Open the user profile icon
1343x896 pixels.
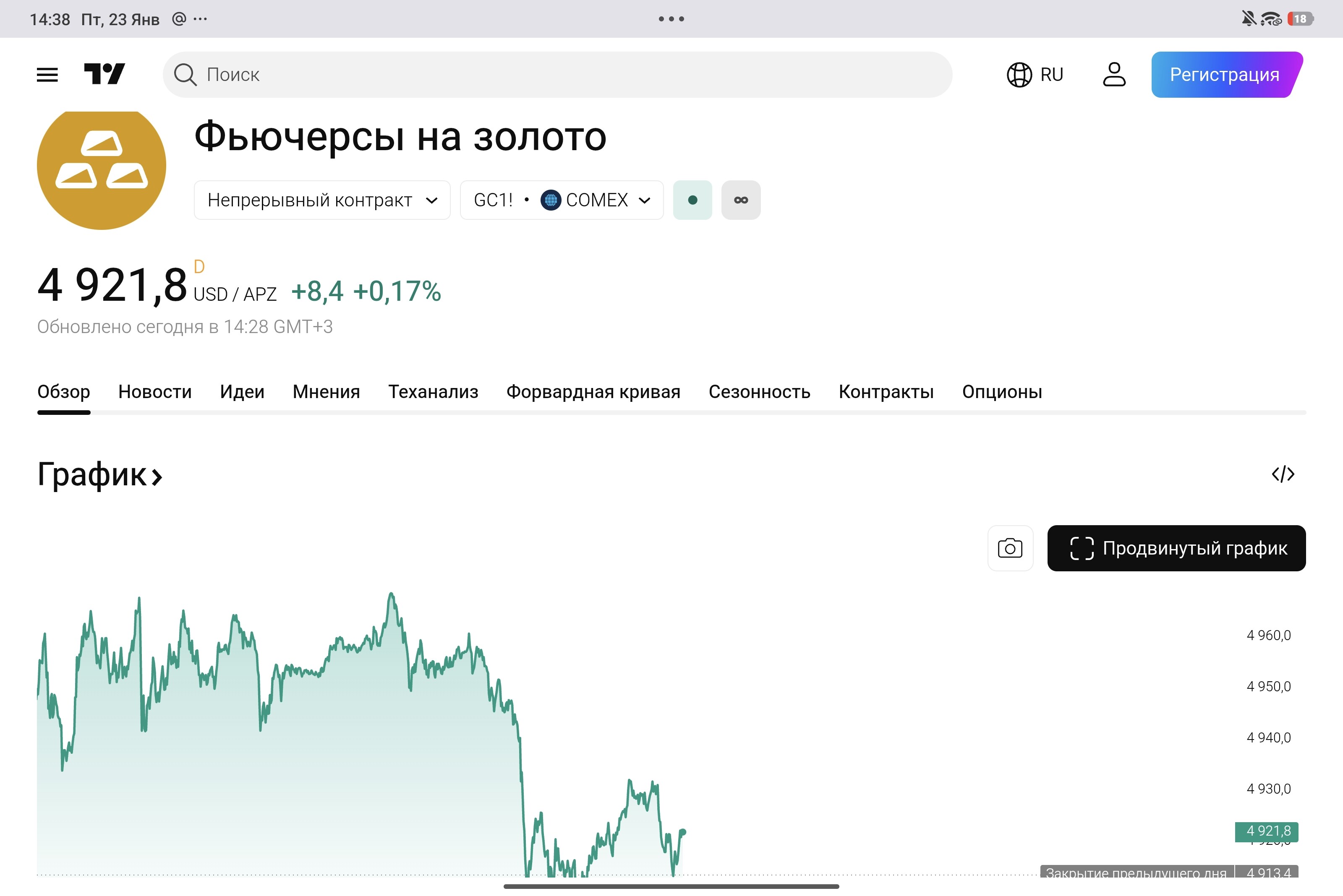coord(1113,74)
